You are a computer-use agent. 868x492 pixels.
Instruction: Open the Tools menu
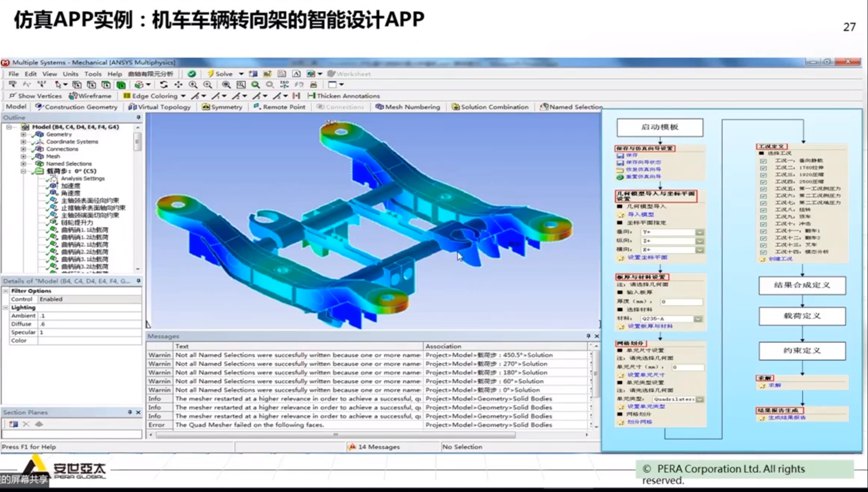(x=92, y=74)
